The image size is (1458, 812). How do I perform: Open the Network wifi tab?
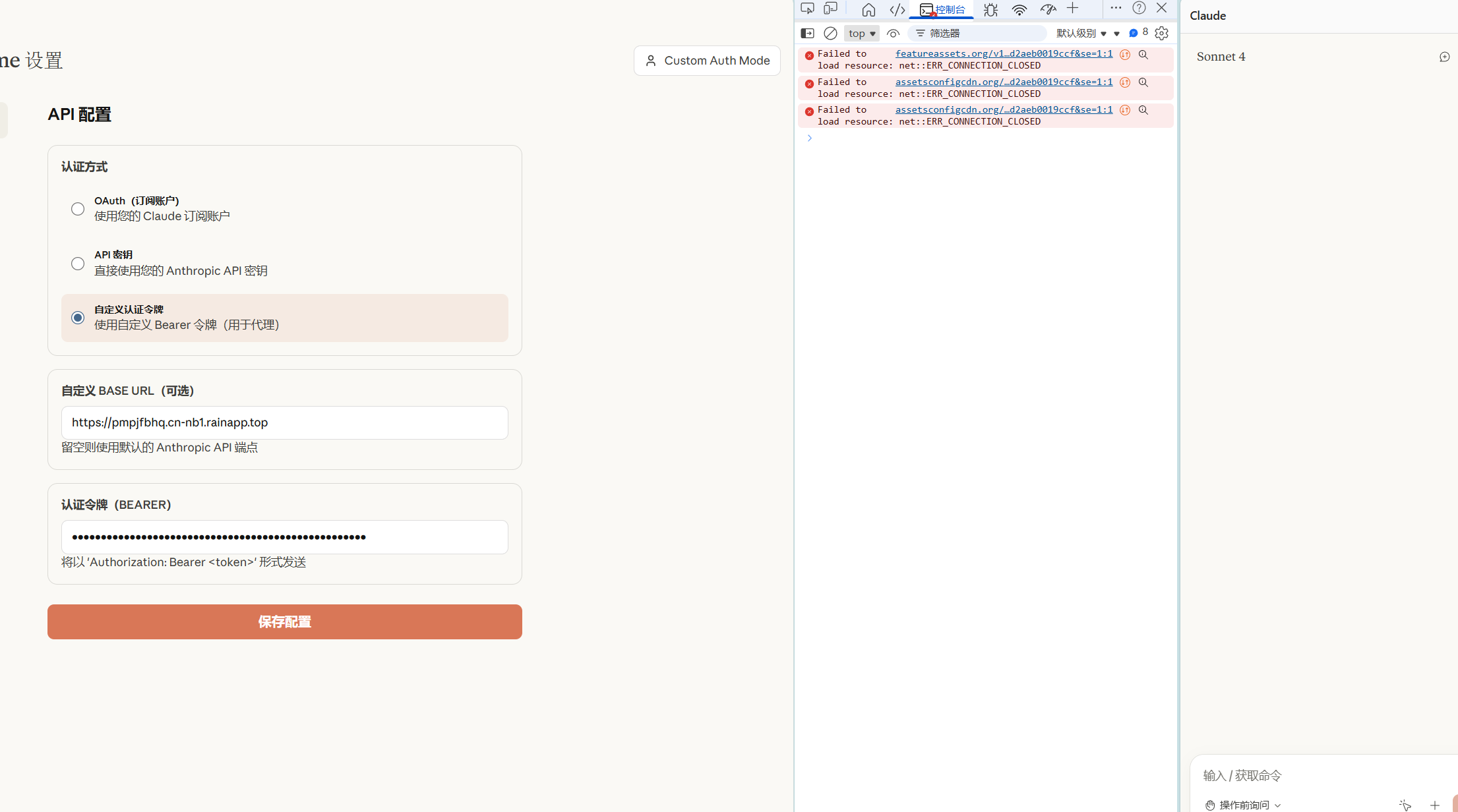(x=1019, y=9)
